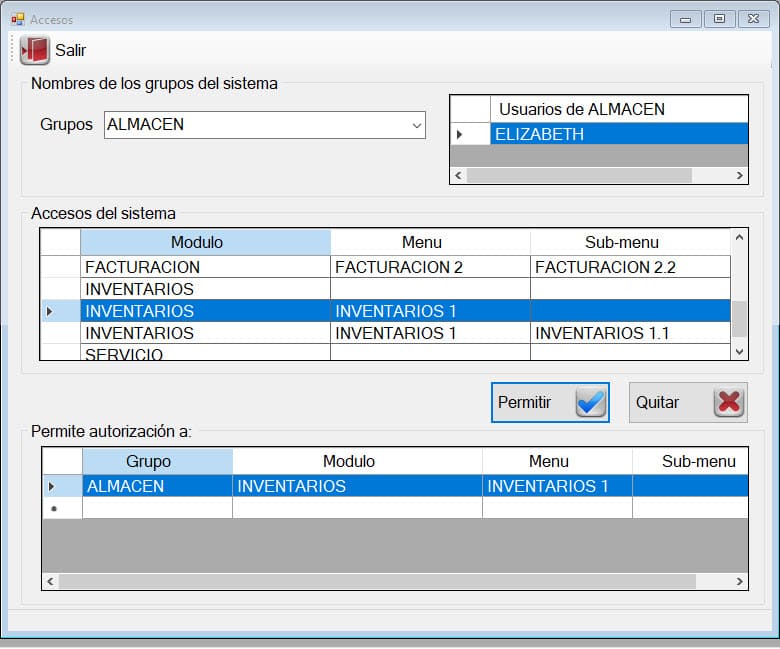Screen dimensions: 780x649
Task: Click the blue checkmark icon on Permitir
Action: tap(590, 402)
